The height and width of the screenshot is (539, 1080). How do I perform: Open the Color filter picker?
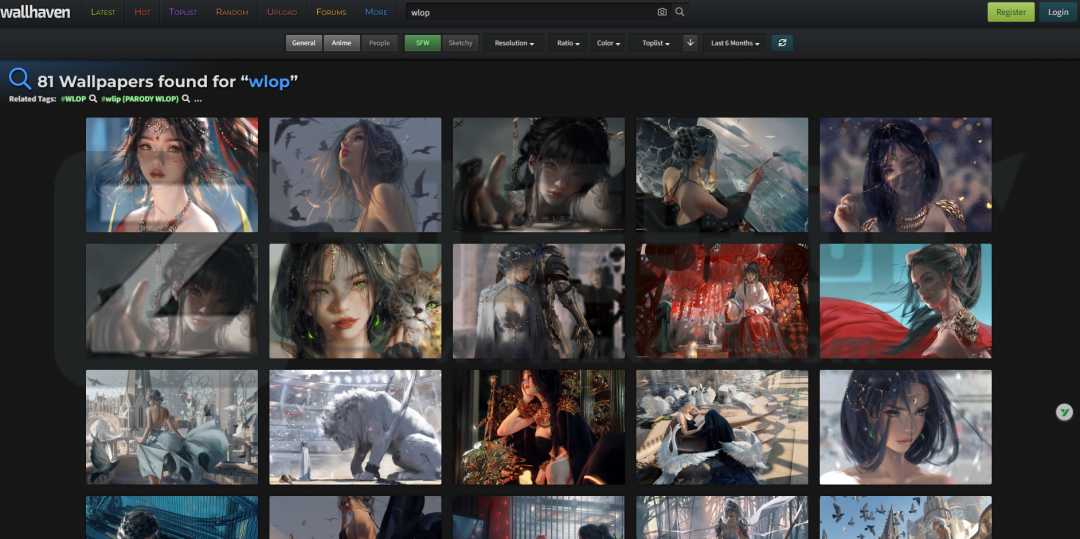pos(608,43)
